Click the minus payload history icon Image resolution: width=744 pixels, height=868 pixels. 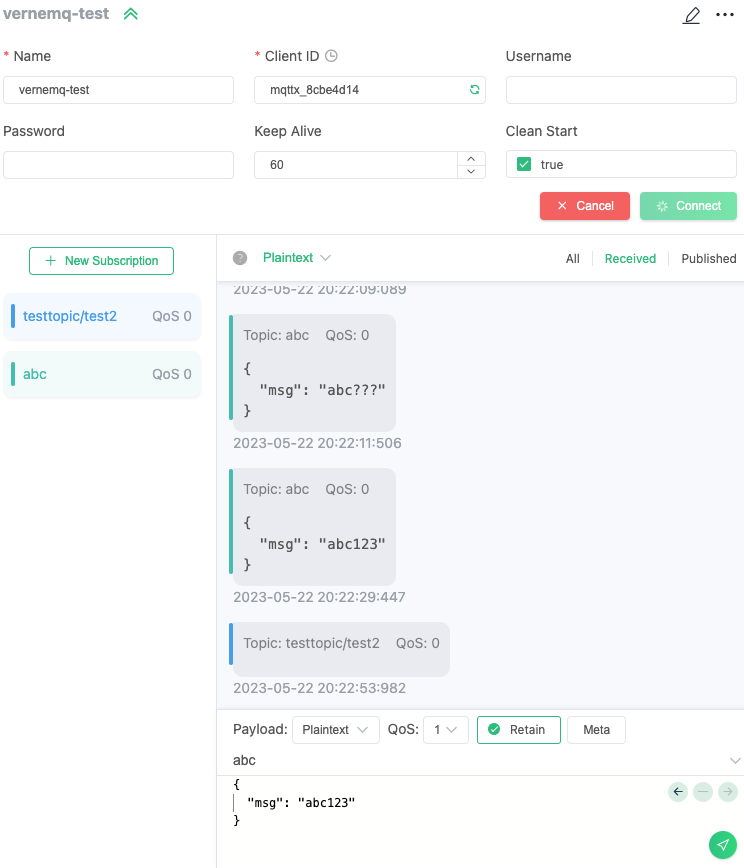(x=703, y=792)
